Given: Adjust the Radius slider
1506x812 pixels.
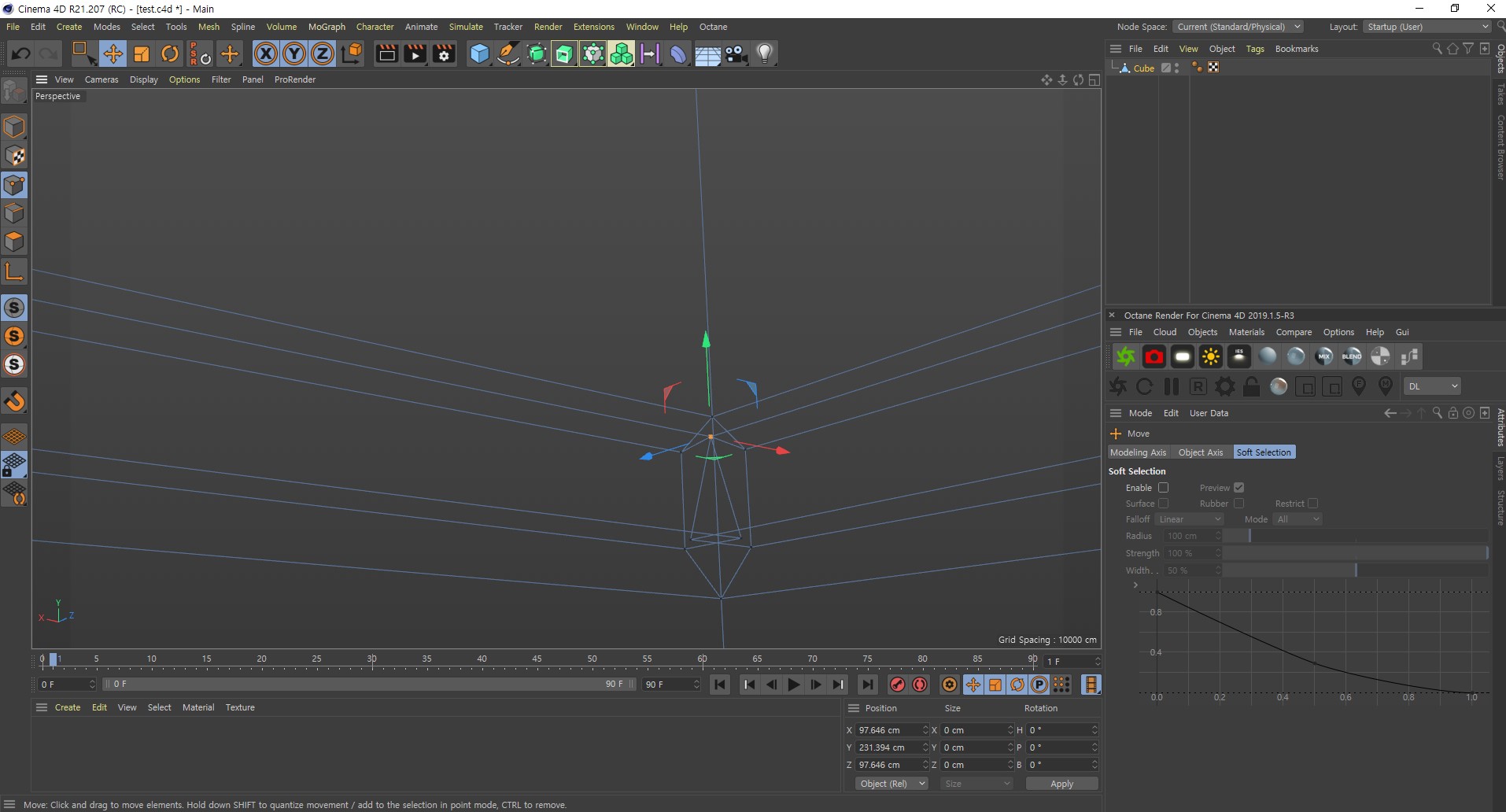Looking at the screenshot, I should click(1354, 536).
